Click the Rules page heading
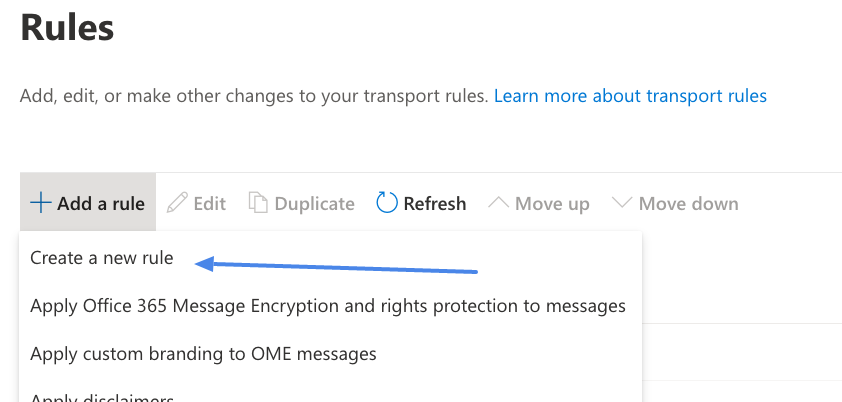842x402 pixels. [67, 27]
